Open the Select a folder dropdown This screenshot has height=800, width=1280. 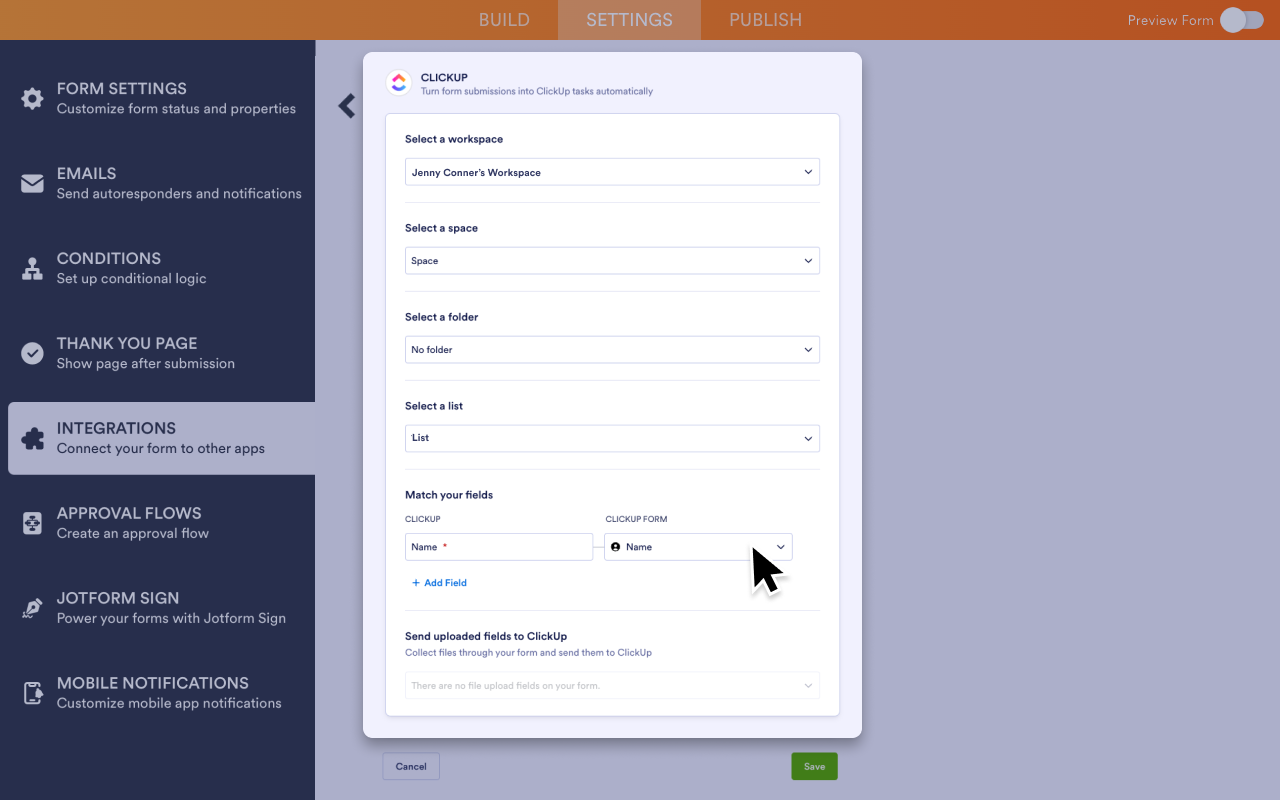coord(612,350)
